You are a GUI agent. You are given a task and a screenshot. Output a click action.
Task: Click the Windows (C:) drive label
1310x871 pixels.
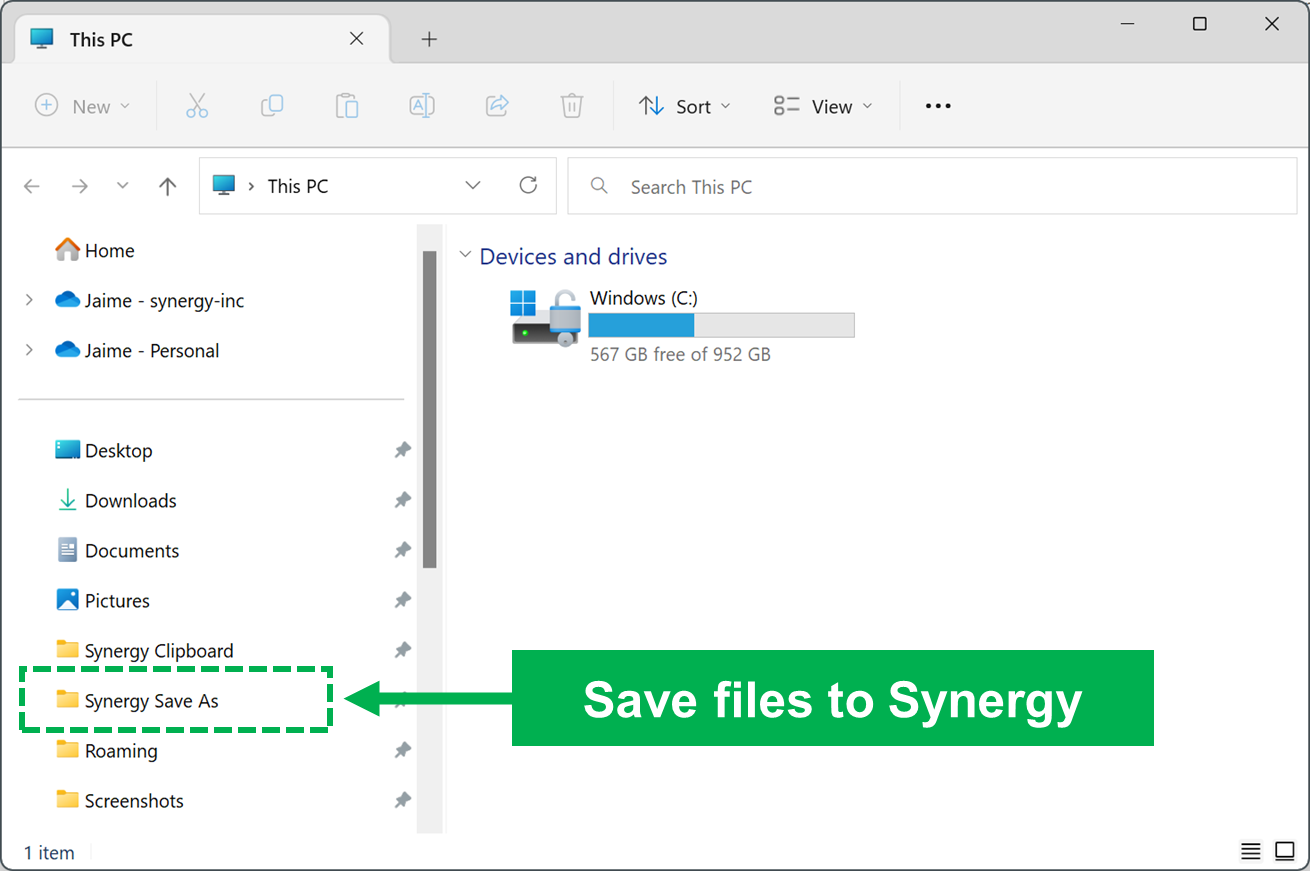click(x=644, y=298)
